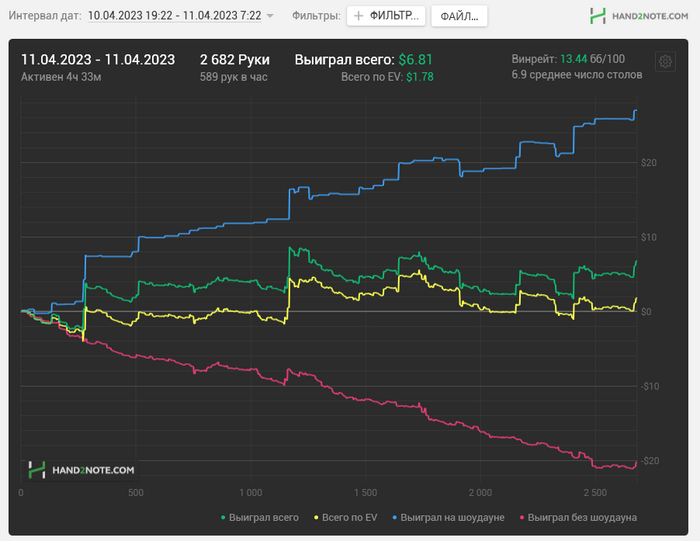This screenshot has height=541, width=700.
Task: Click the -$20 axis label
Action: pos(650,461)
